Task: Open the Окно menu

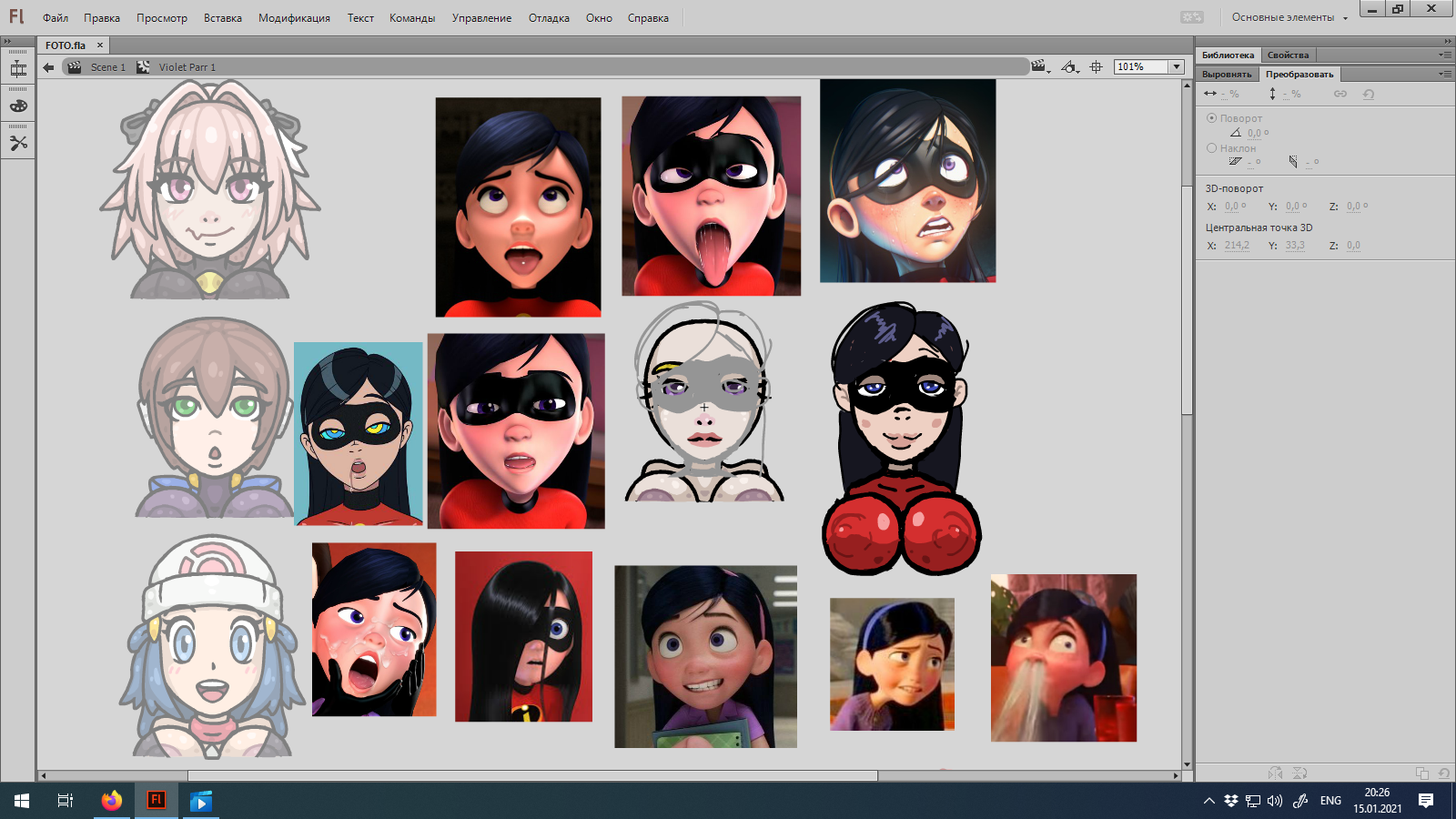Action: point(599,18)
